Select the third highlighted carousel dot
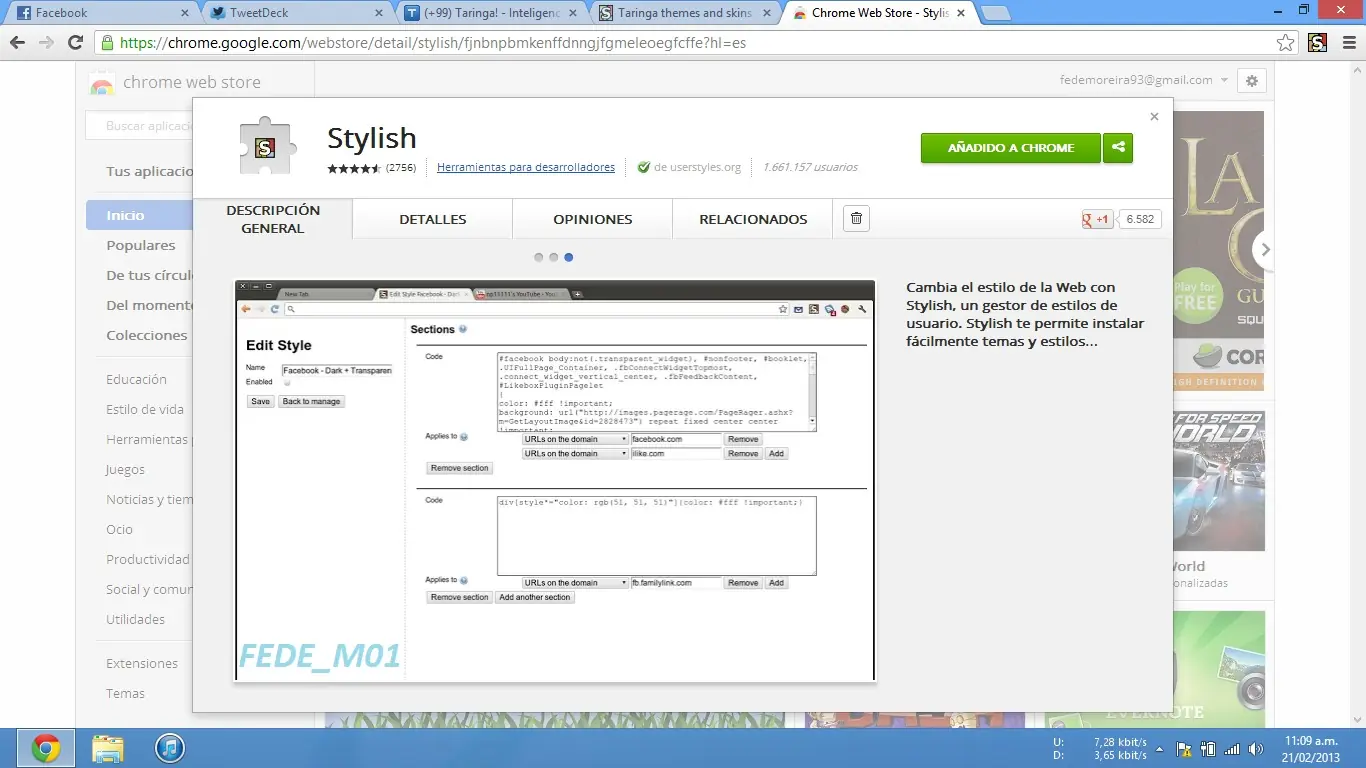This screenshot has height=768, width=1366. [569, 257]
